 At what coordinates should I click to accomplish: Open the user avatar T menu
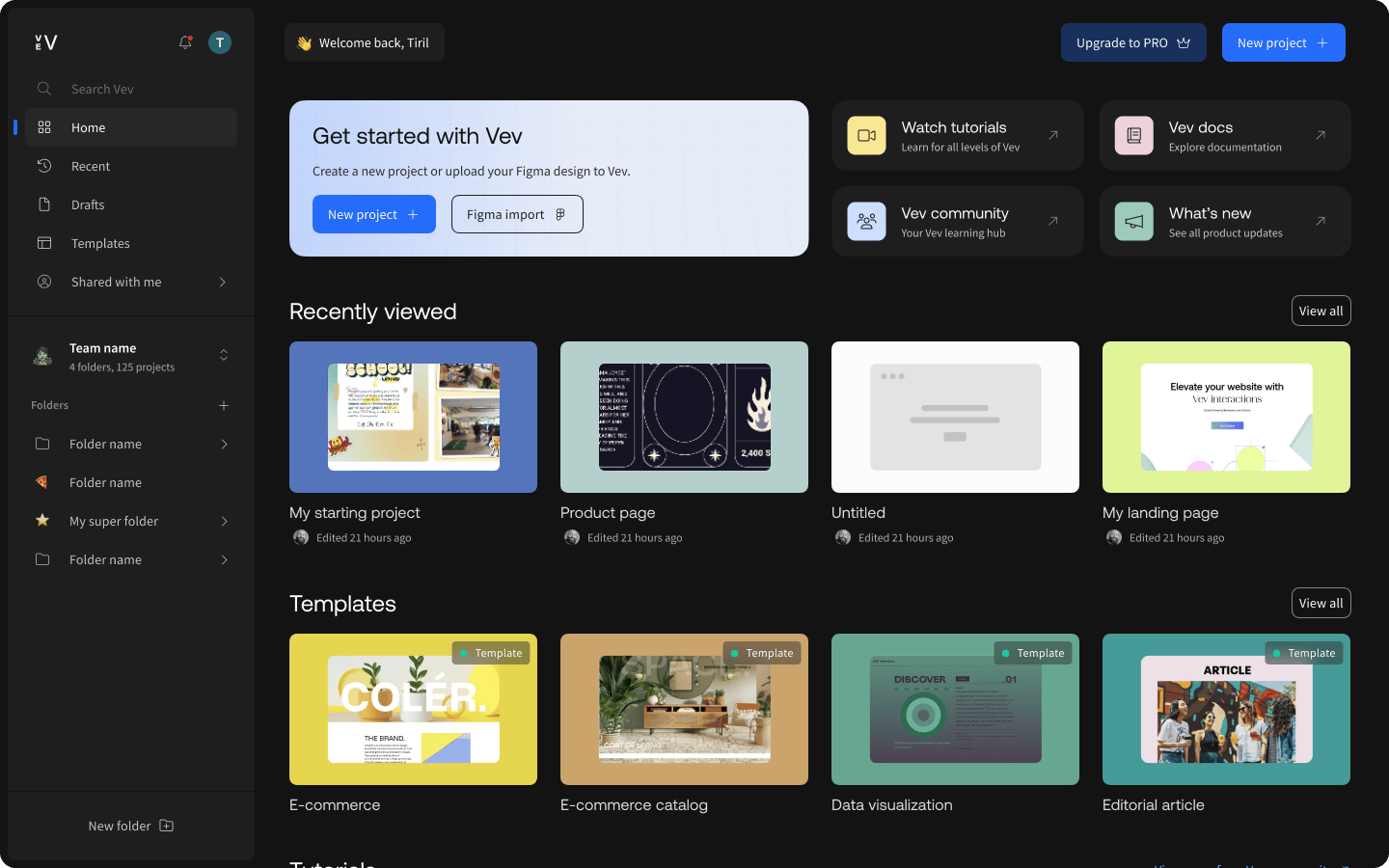(220, 42)
